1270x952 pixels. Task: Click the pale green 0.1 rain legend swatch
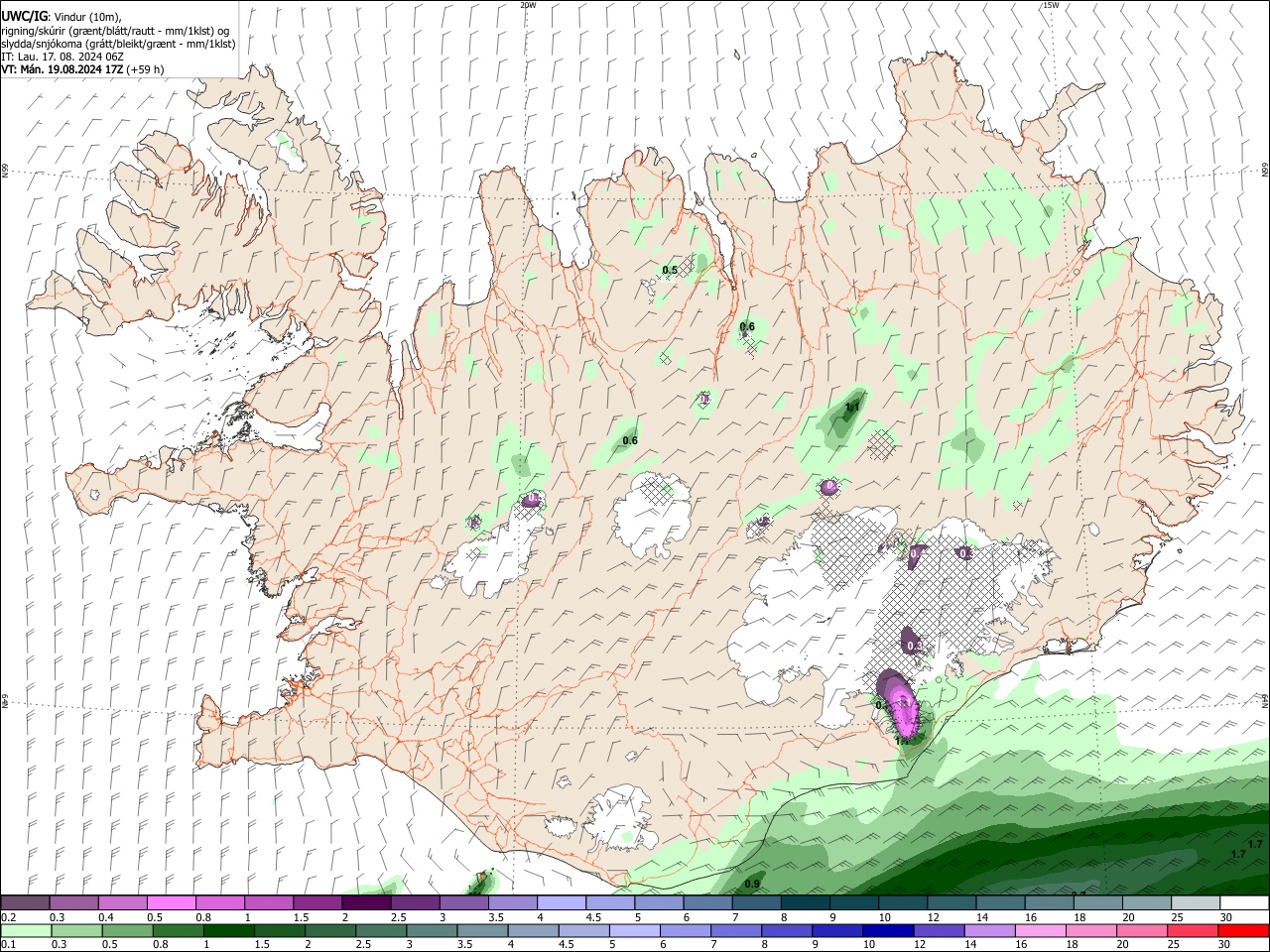[x=27, y=931]
